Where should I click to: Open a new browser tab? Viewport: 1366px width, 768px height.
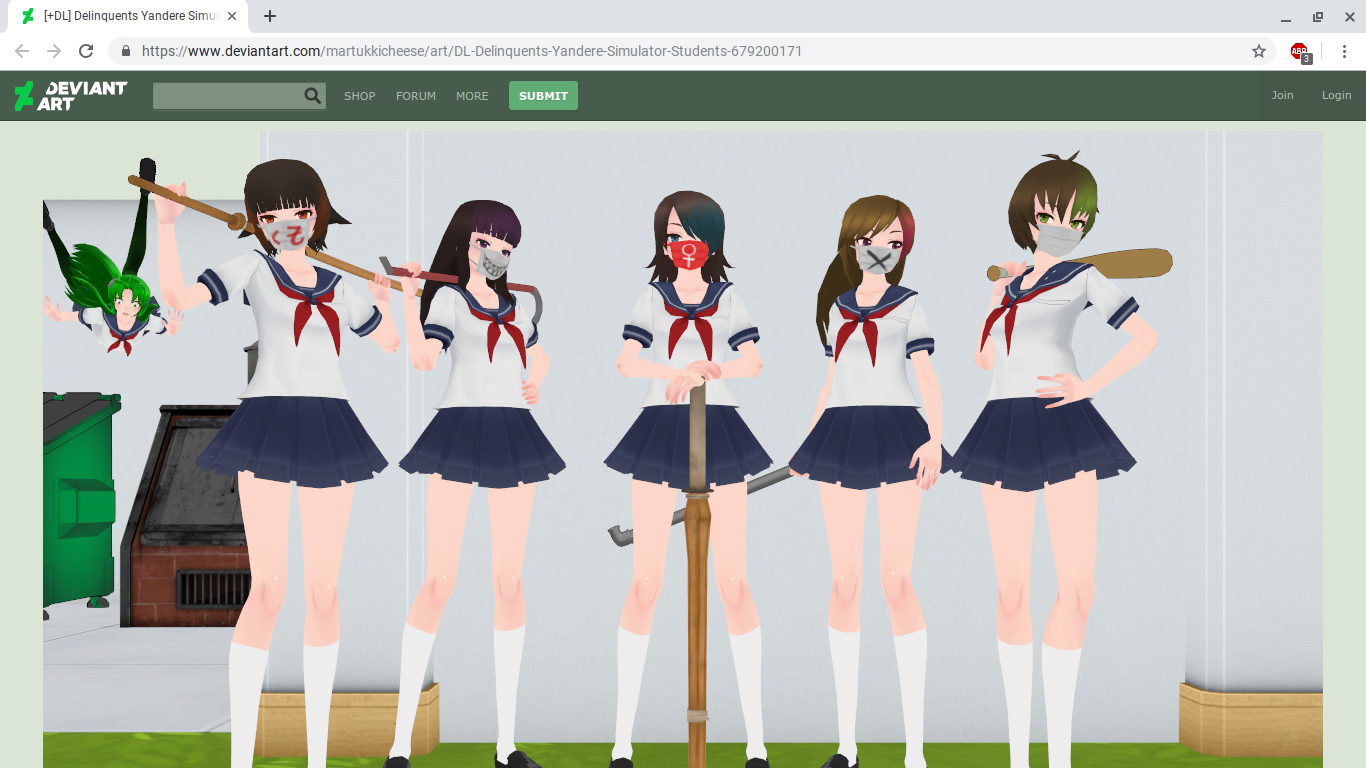pyautogui.click(x=270, y=16)
